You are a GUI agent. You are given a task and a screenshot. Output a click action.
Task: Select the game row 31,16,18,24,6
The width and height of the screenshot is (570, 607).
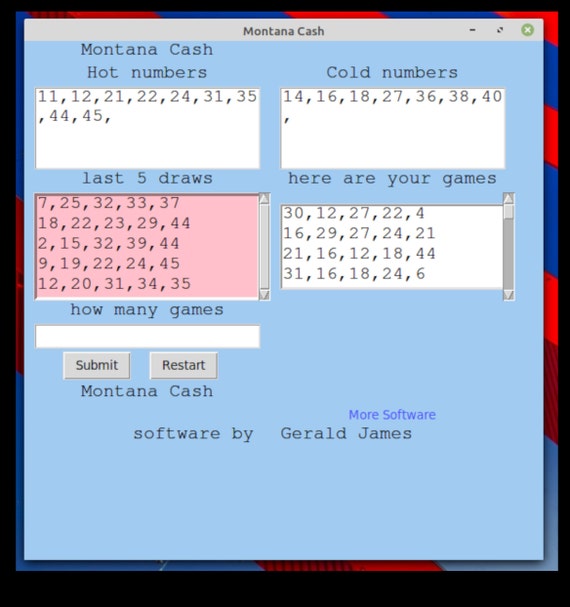point(392,274)
